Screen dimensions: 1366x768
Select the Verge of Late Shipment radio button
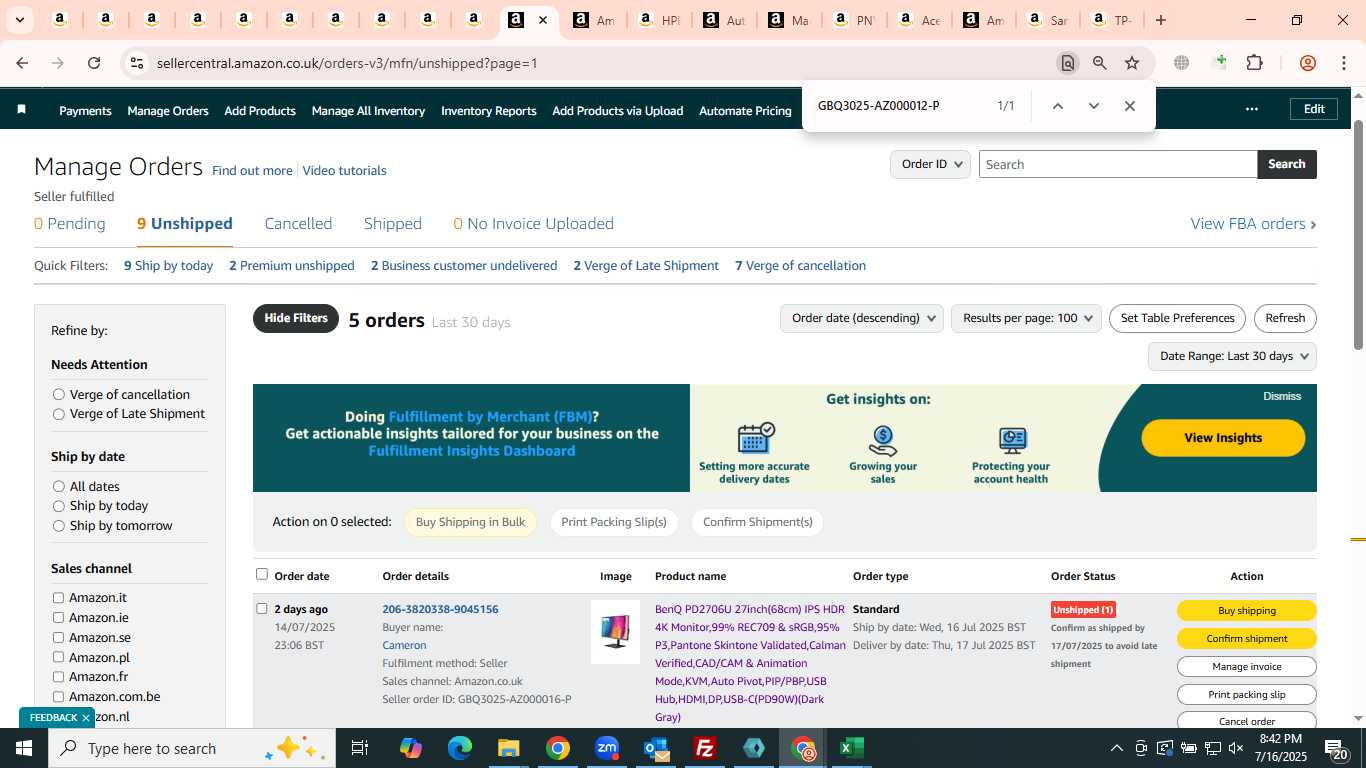point(59,414)
